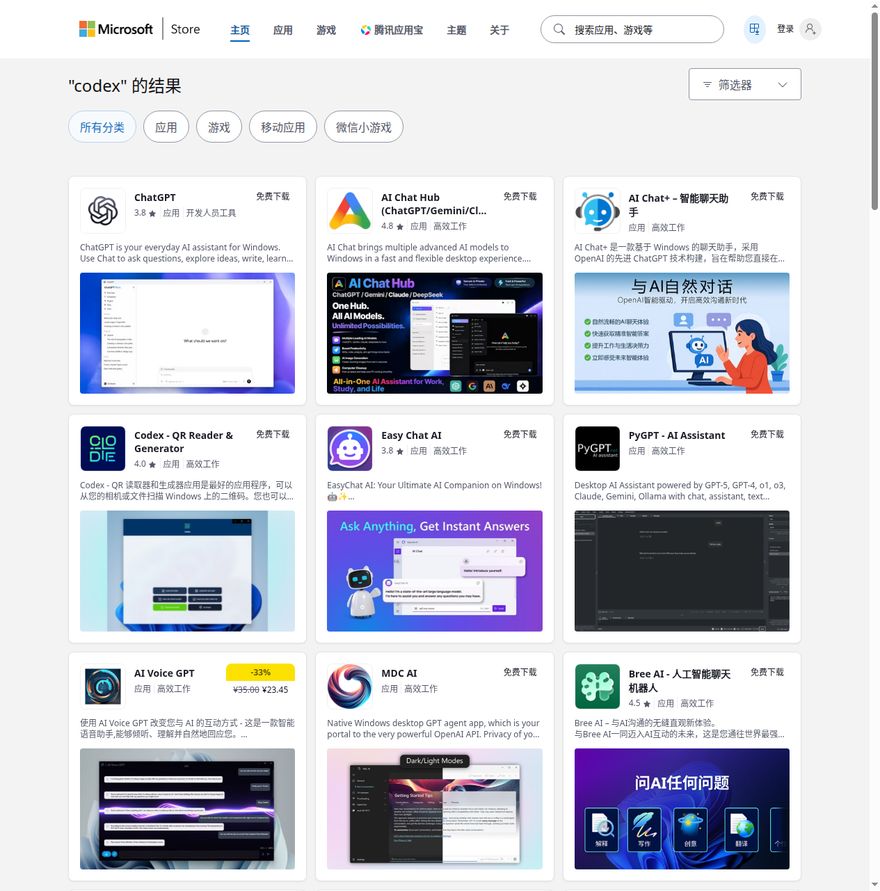The width and height of the screenshot is (880, 891).
Task: Open Codex QR Reader screenshot thumbnail
Action: point(187,571)
